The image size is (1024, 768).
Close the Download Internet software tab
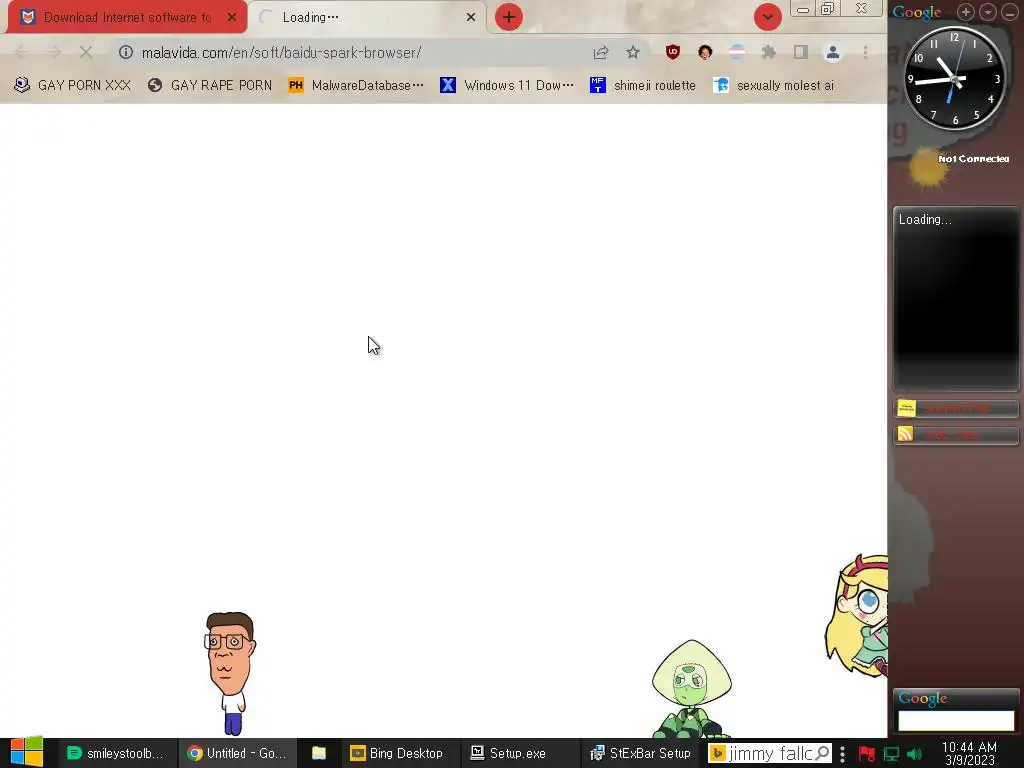(232, 17)
